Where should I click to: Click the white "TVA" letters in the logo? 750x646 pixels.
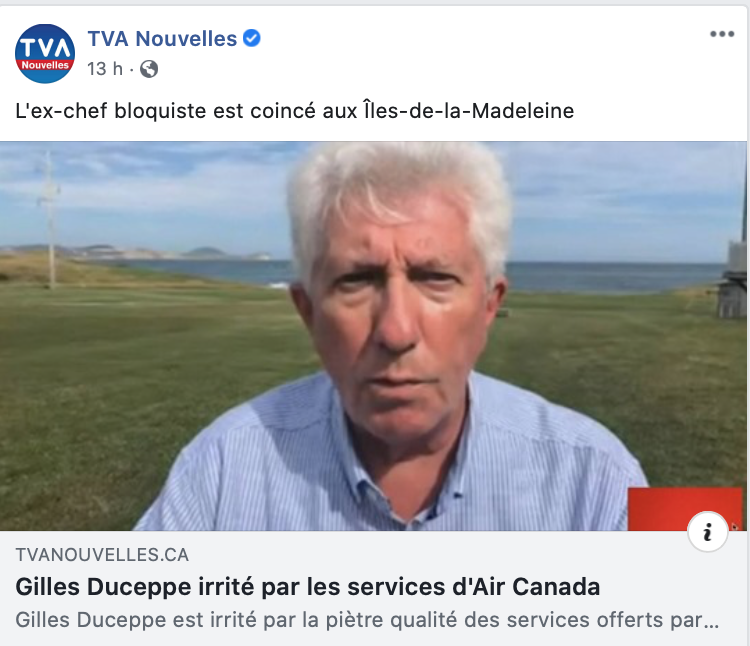(45, 48)
